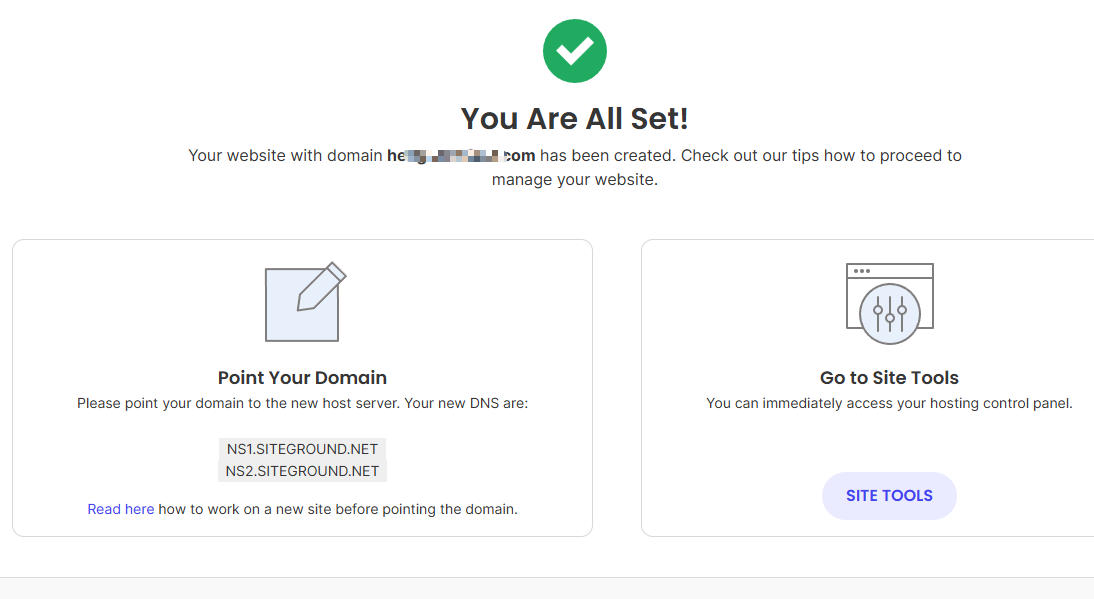Click the Point Your Domain heading
Screen dimensions: 1094x599
(302, 378)
